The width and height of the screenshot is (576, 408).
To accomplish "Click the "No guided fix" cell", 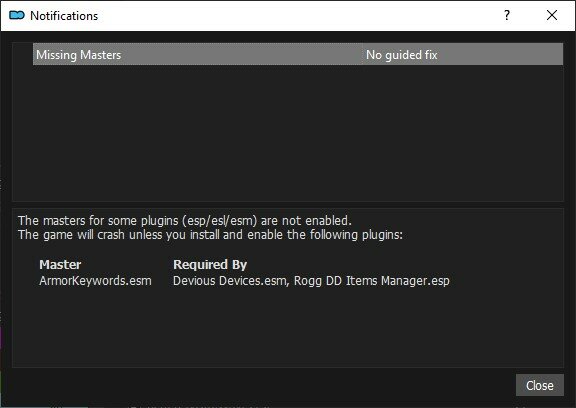I will 462,54.
